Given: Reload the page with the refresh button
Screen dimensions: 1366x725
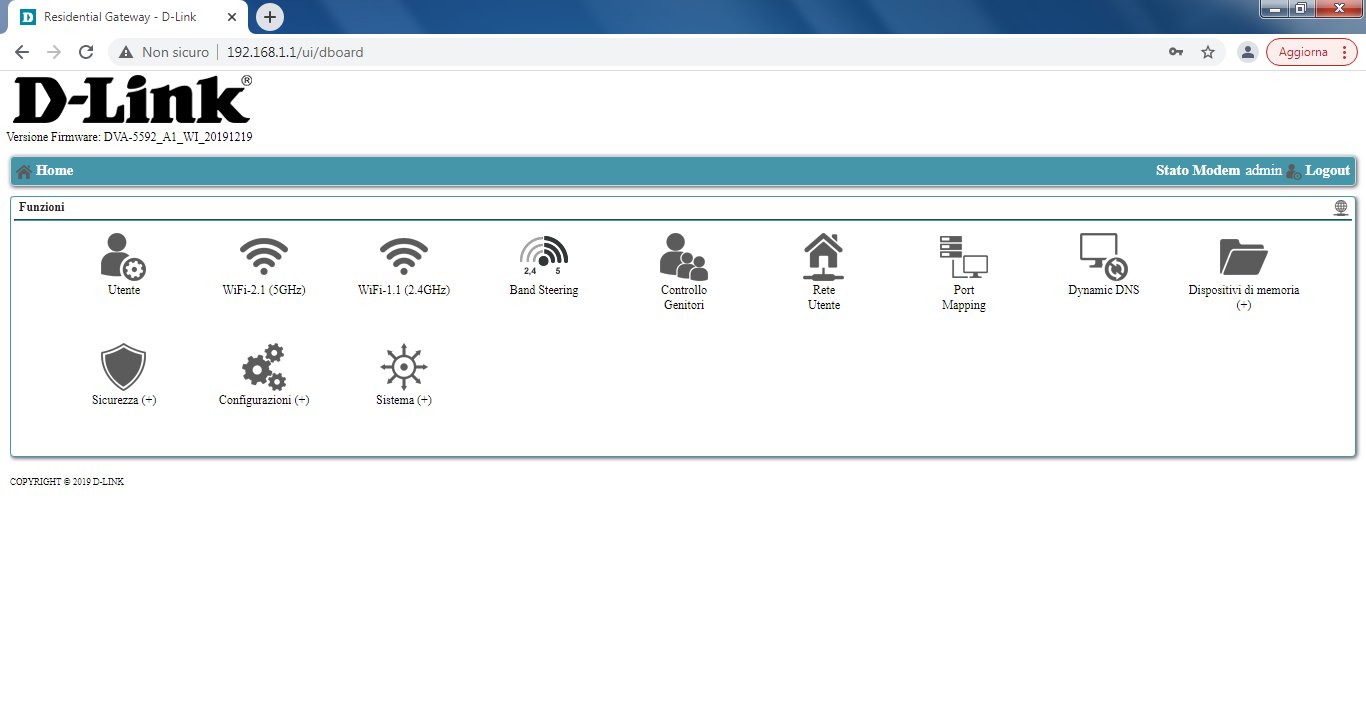Looking at the screenshot, I should (86, 52).
